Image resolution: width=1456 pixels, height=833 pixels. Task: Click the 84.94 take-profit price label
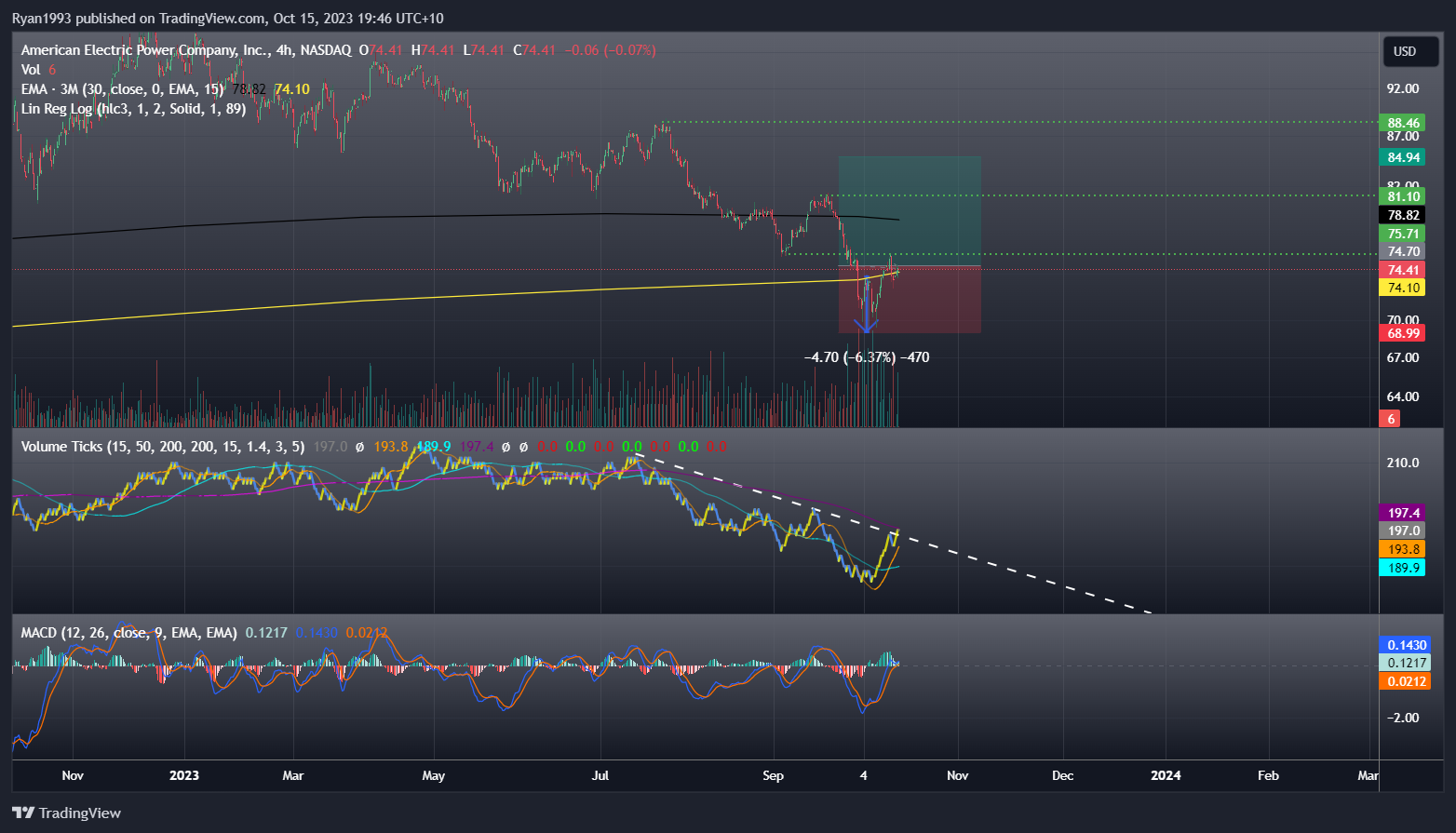point(1403,157)
